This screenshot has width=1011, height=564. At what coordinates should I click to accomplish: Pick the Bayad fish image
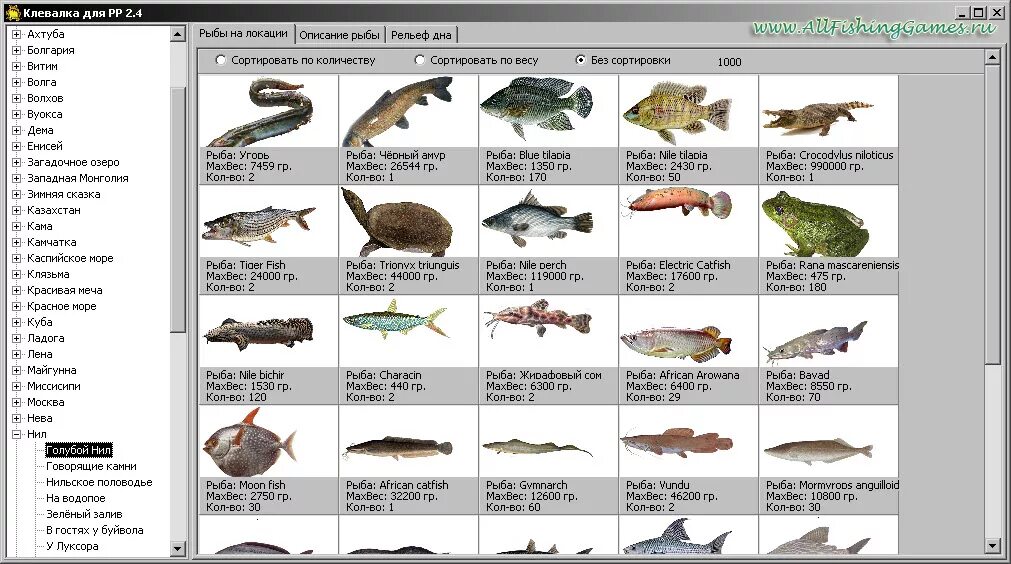828,332
